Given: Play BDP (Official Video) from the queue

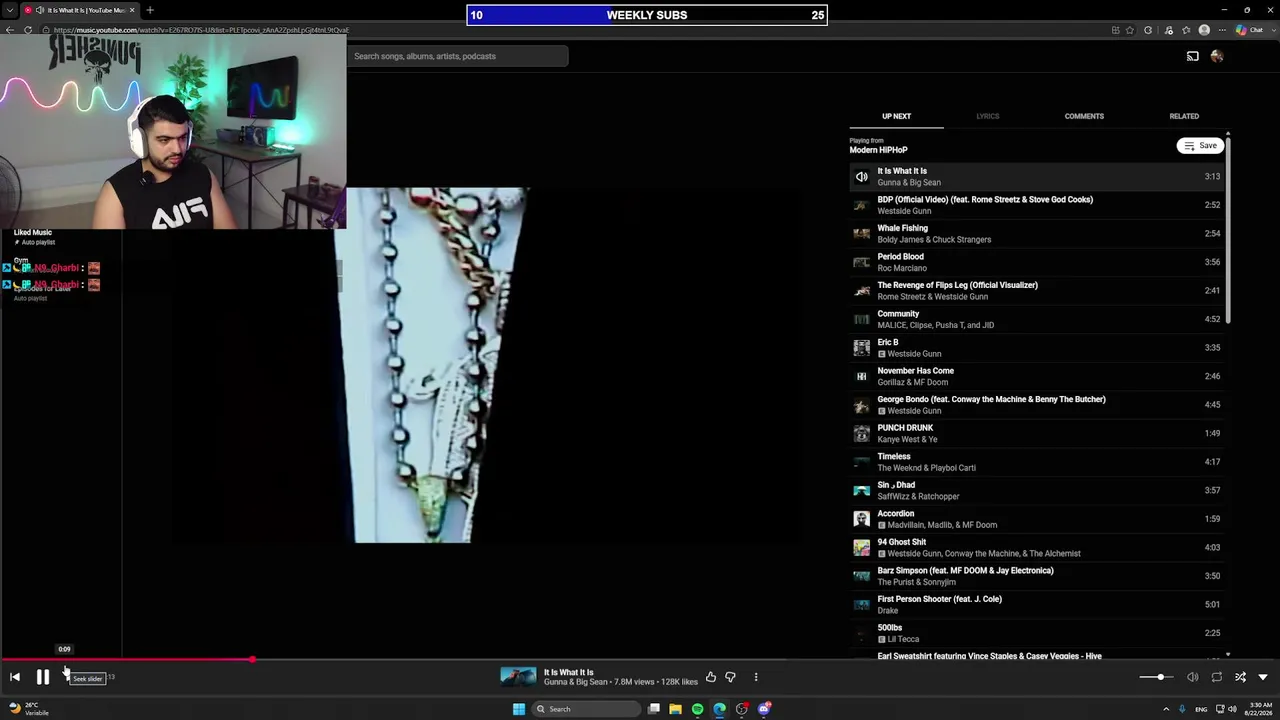Looking at the screenshot, I should click(1036, 205).
